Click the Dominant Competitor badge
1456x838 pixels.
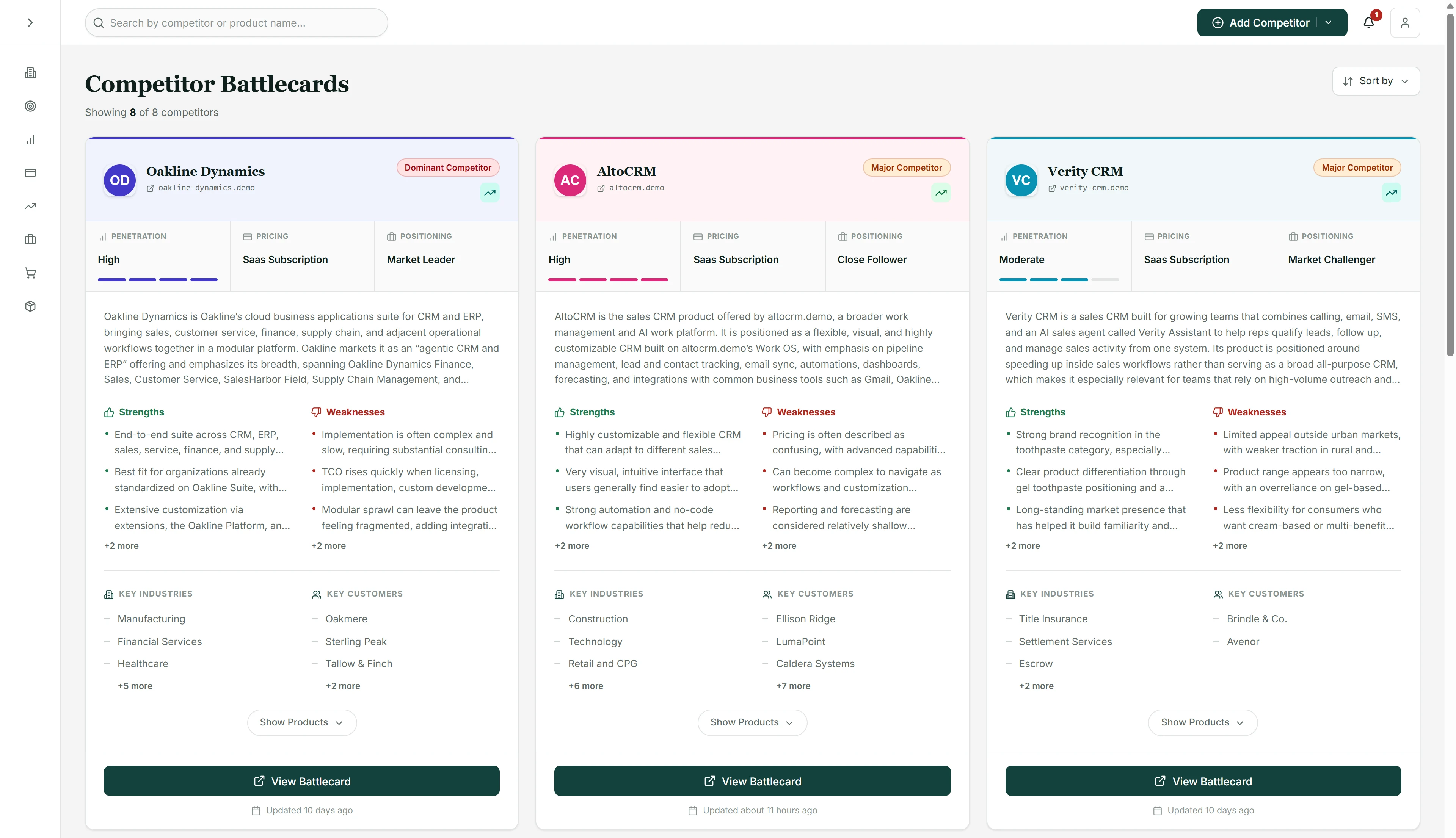click(x=447, y=168)
